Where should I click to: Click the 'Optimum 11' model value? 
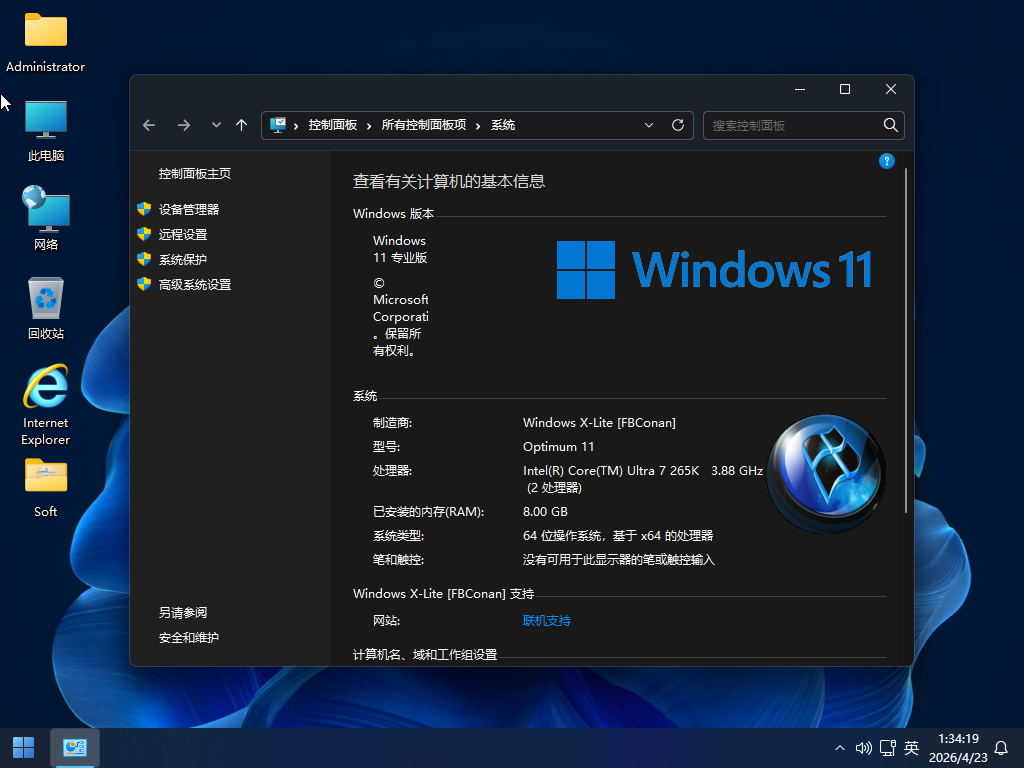(558, 447)
